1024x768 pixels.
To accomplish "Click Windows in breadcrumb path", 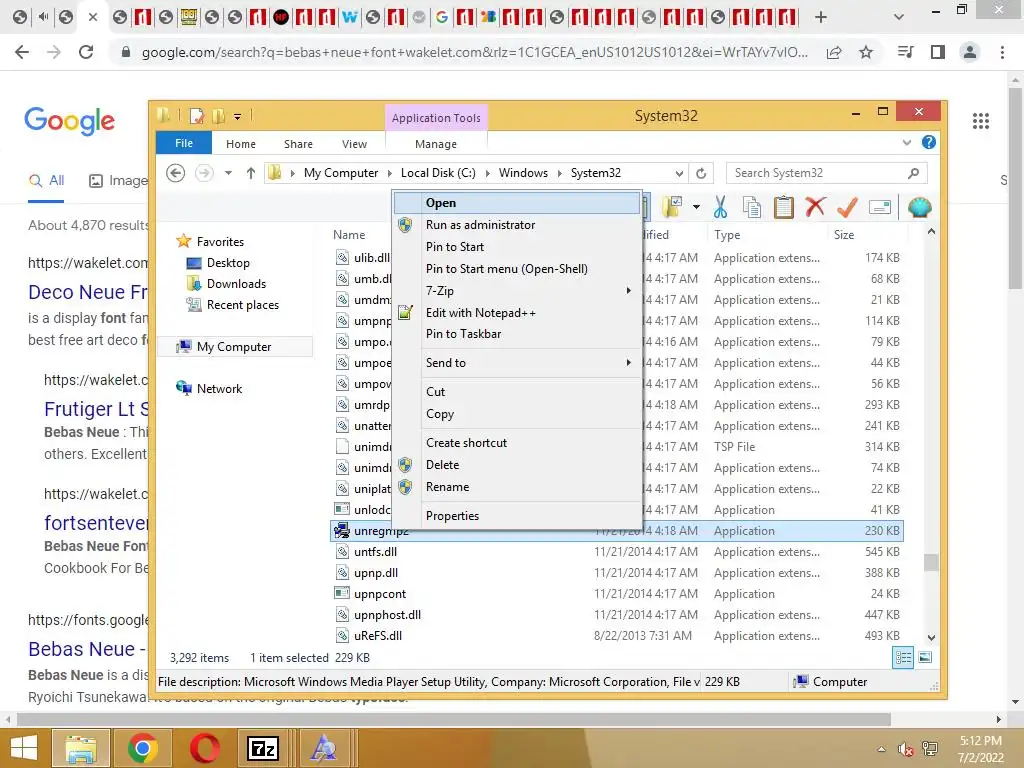I will pos(523,173).
